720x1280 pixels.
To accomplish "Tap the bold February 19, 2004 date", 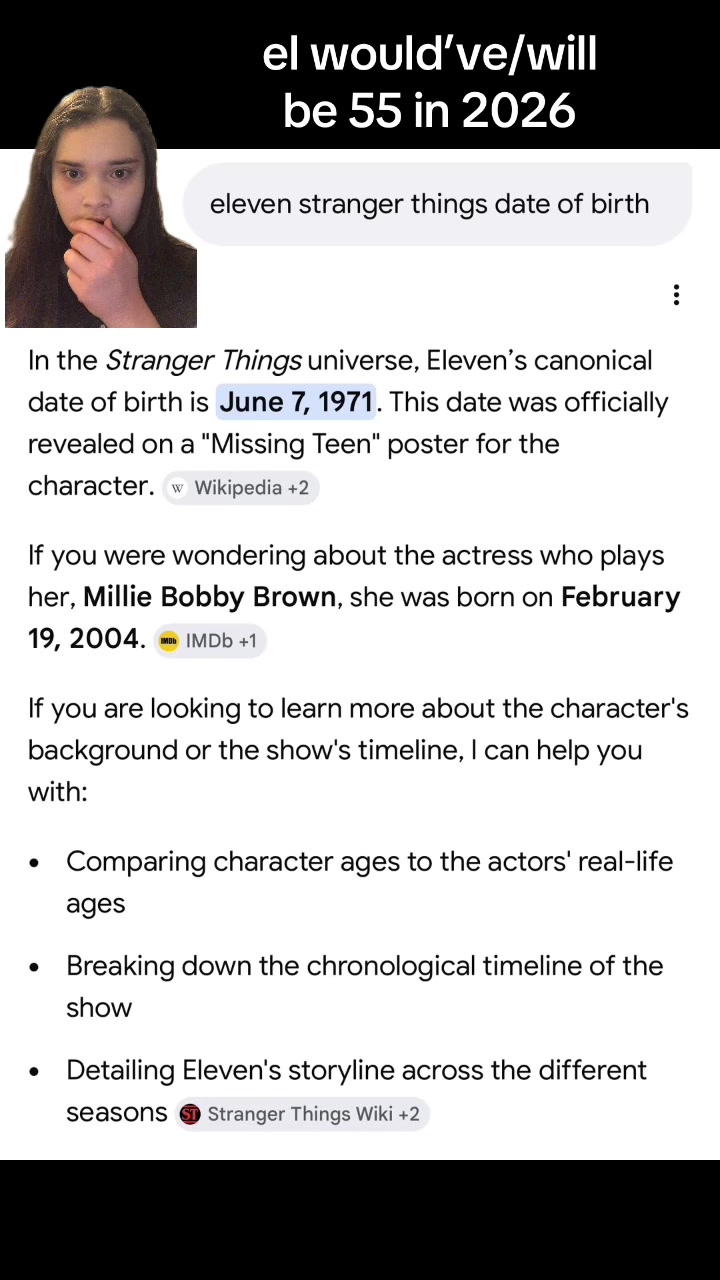I will (354, 617).
